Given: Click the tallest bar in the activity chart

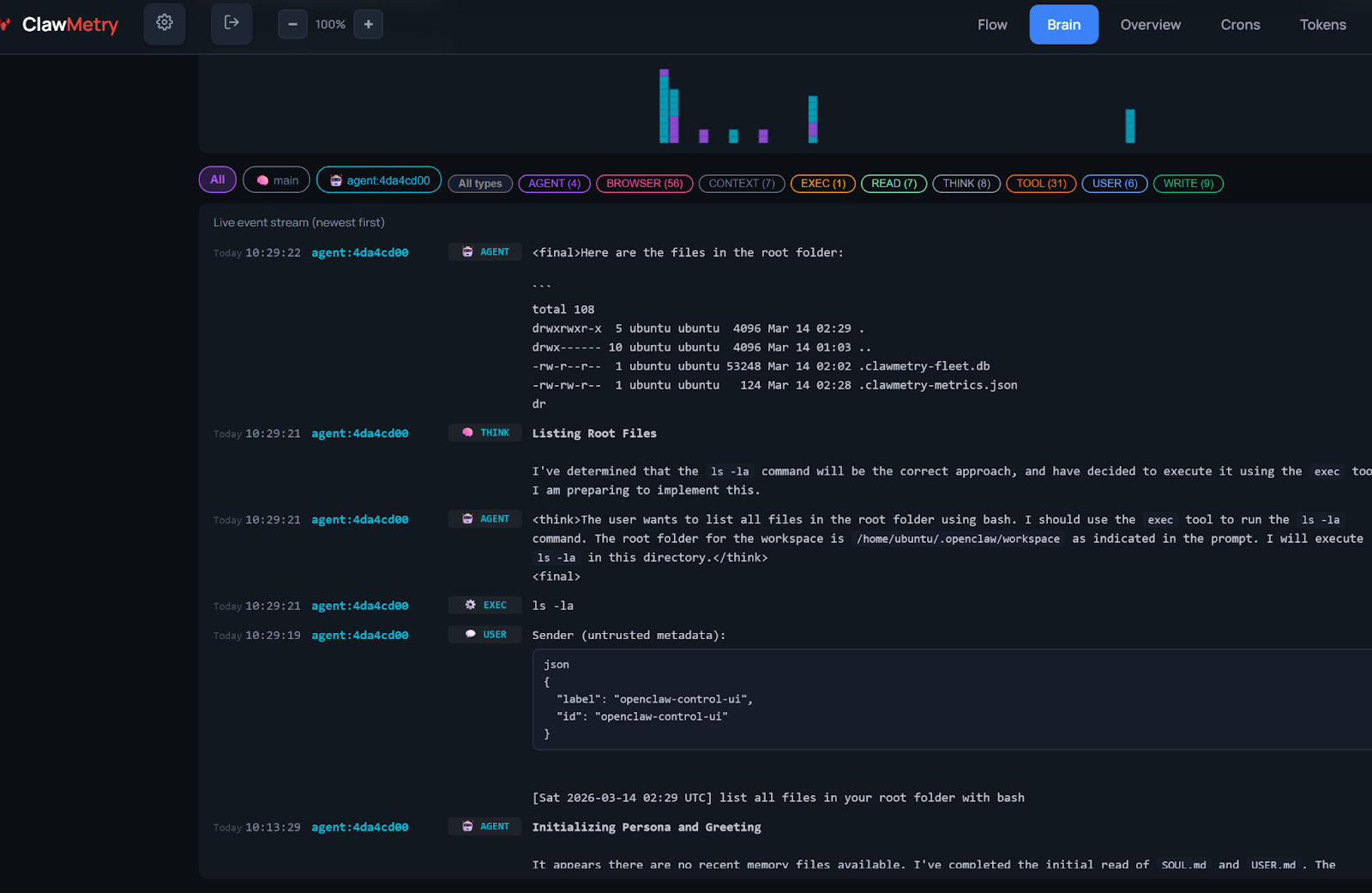Looking at the screenshot, I should 664,106.
